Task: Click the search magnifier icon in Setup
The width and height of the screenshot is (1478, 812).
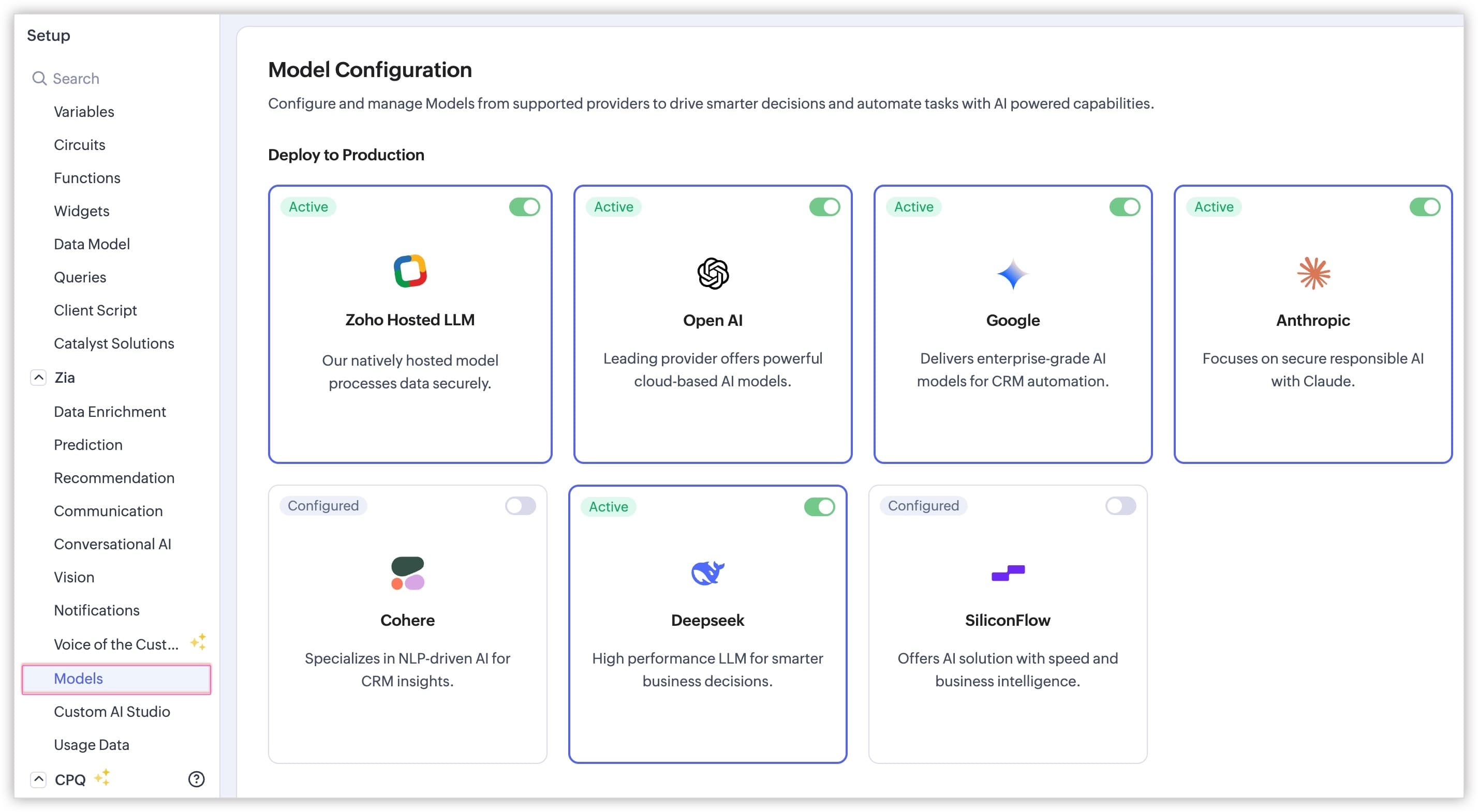Action: pos(39,78)
